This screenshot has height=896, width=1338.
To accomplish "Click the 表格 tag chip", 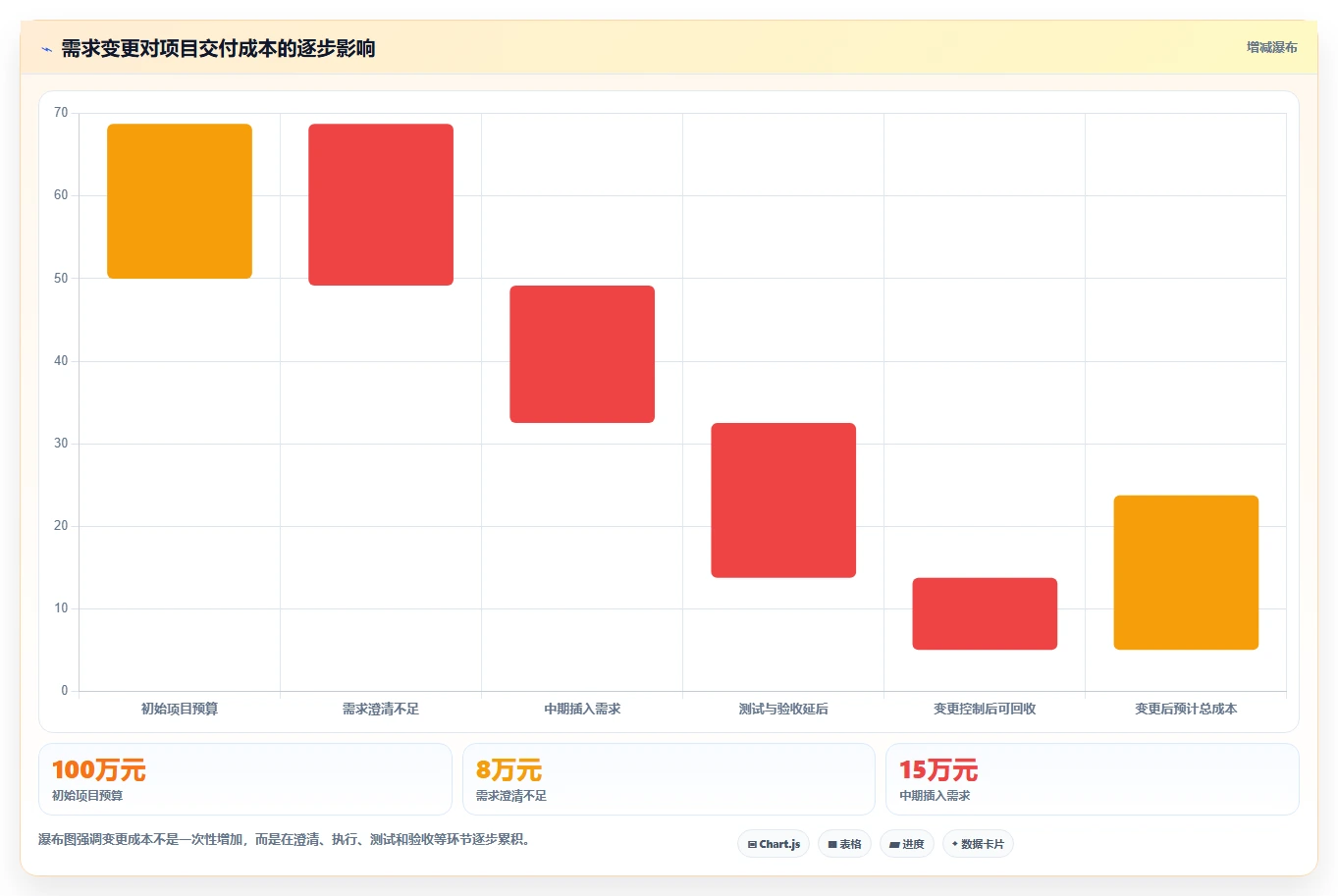I will (x=844, y=844).
